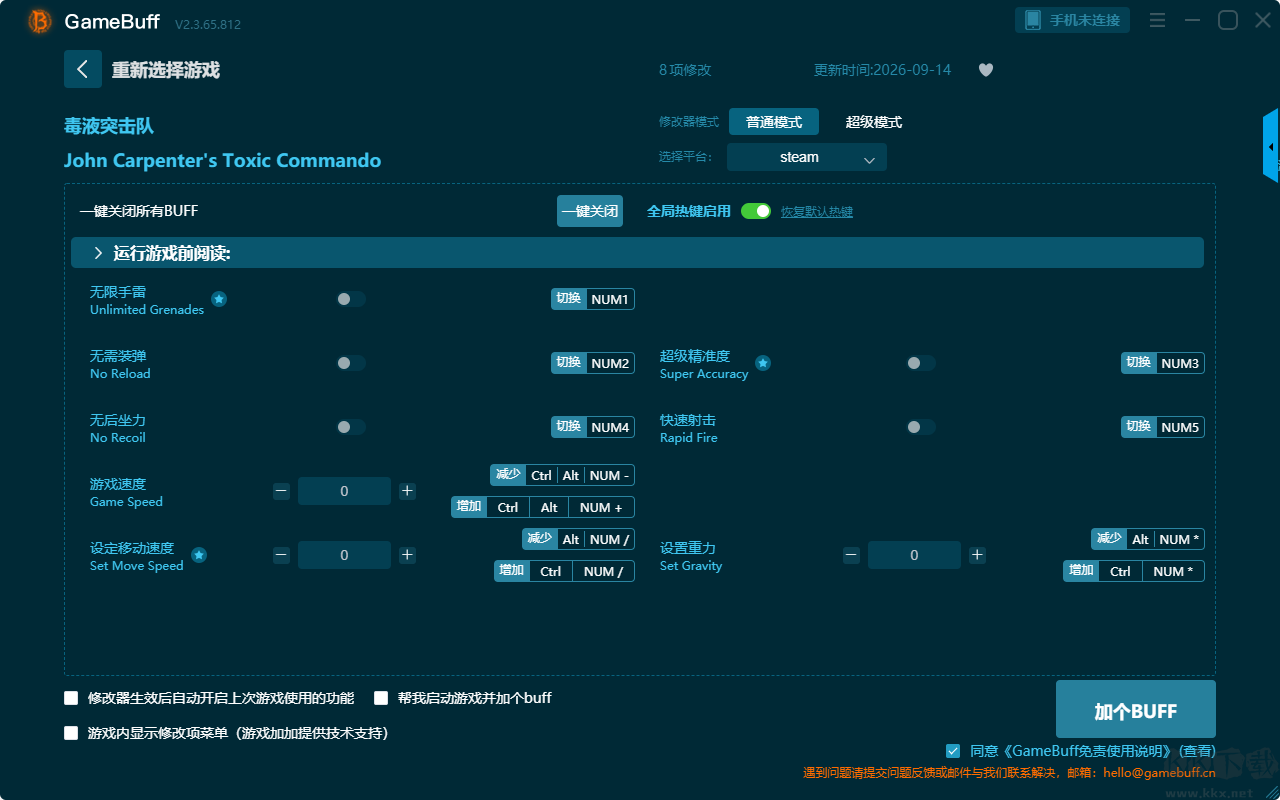Click Game Speed decrease hotkey Ctrl Alt NUM -
This screenshot has width=1280, height=800.
pyautogui.click(x=562, y=475)
